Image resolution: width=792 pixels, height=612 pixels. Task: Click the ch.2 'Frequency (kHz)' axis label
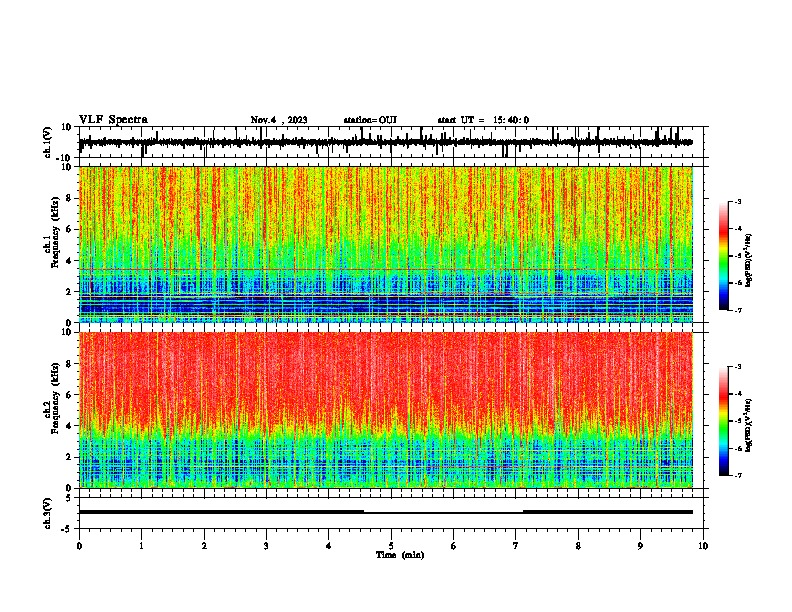[x=55, y=398]
